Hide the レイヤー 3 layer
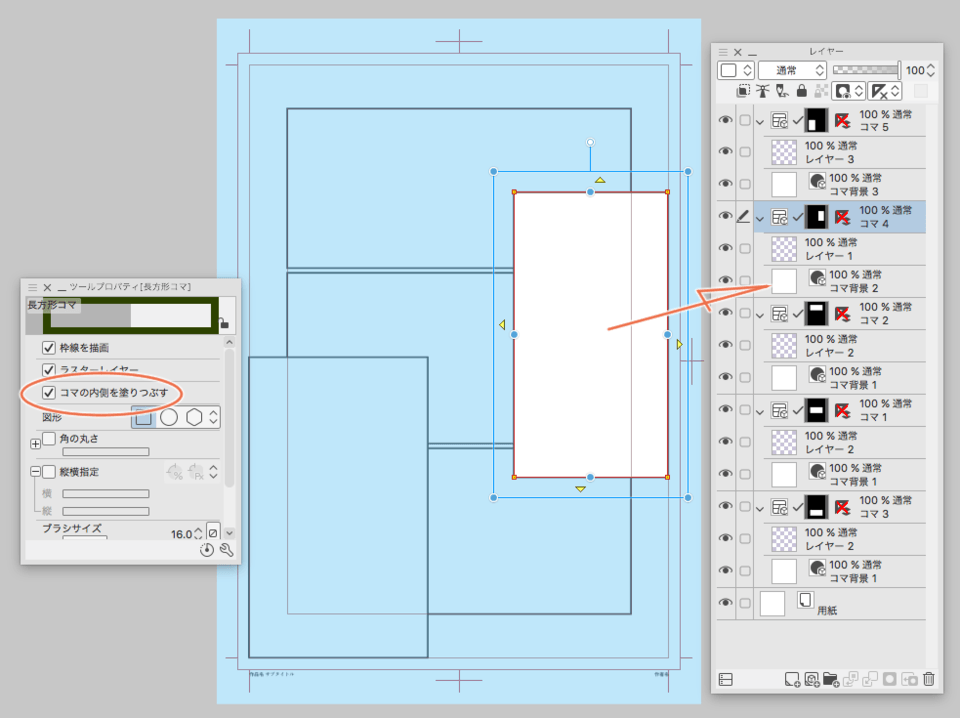This screenshot has height=718, width=960. 726,152
